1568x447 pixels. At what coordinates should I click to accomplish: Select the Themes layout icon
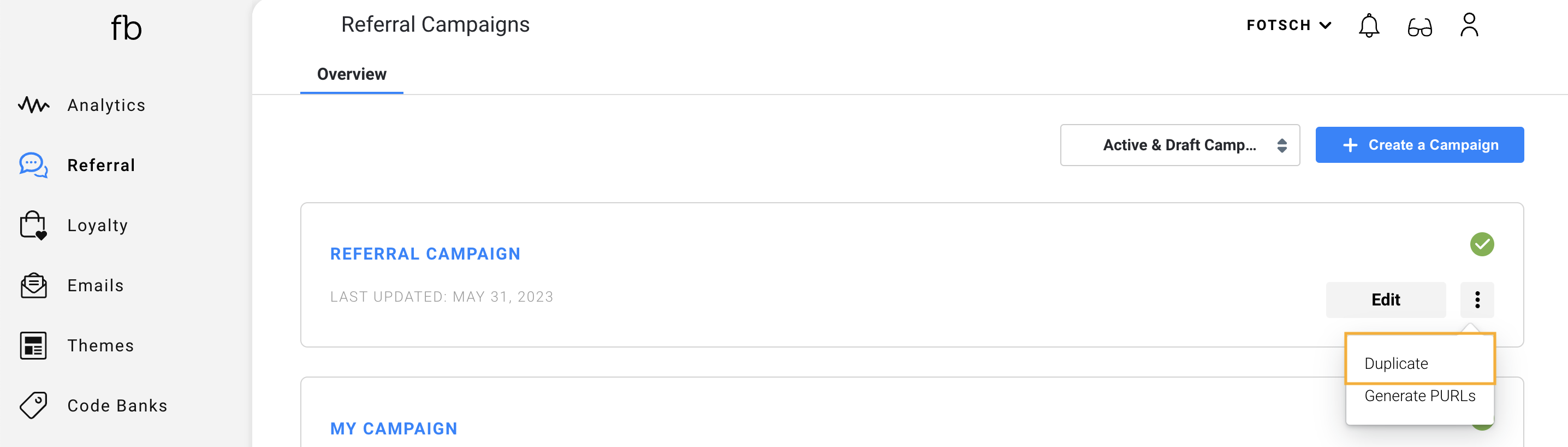(33, 345)
